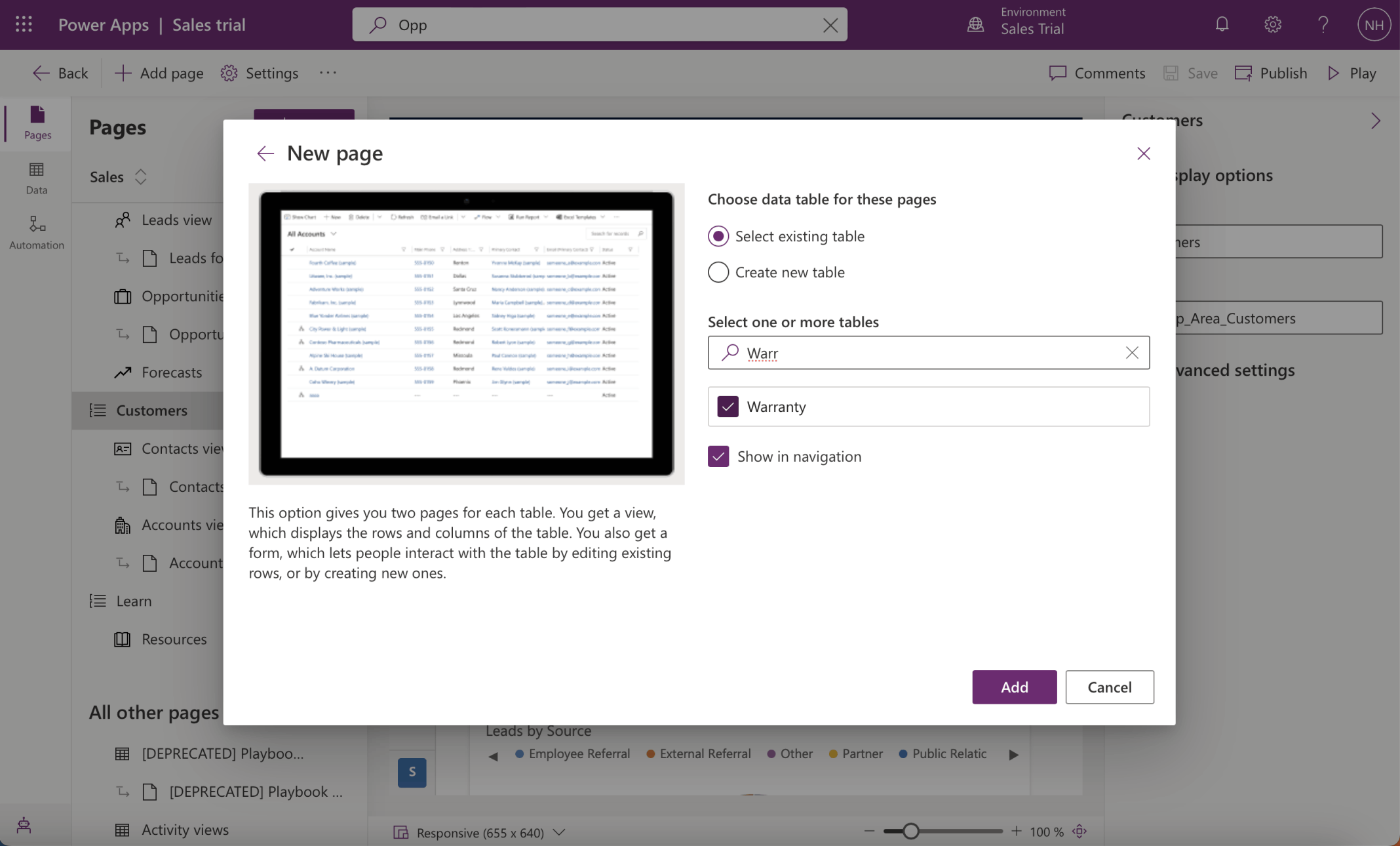Adjust the zoom slider handle

[x=910, y=832]
